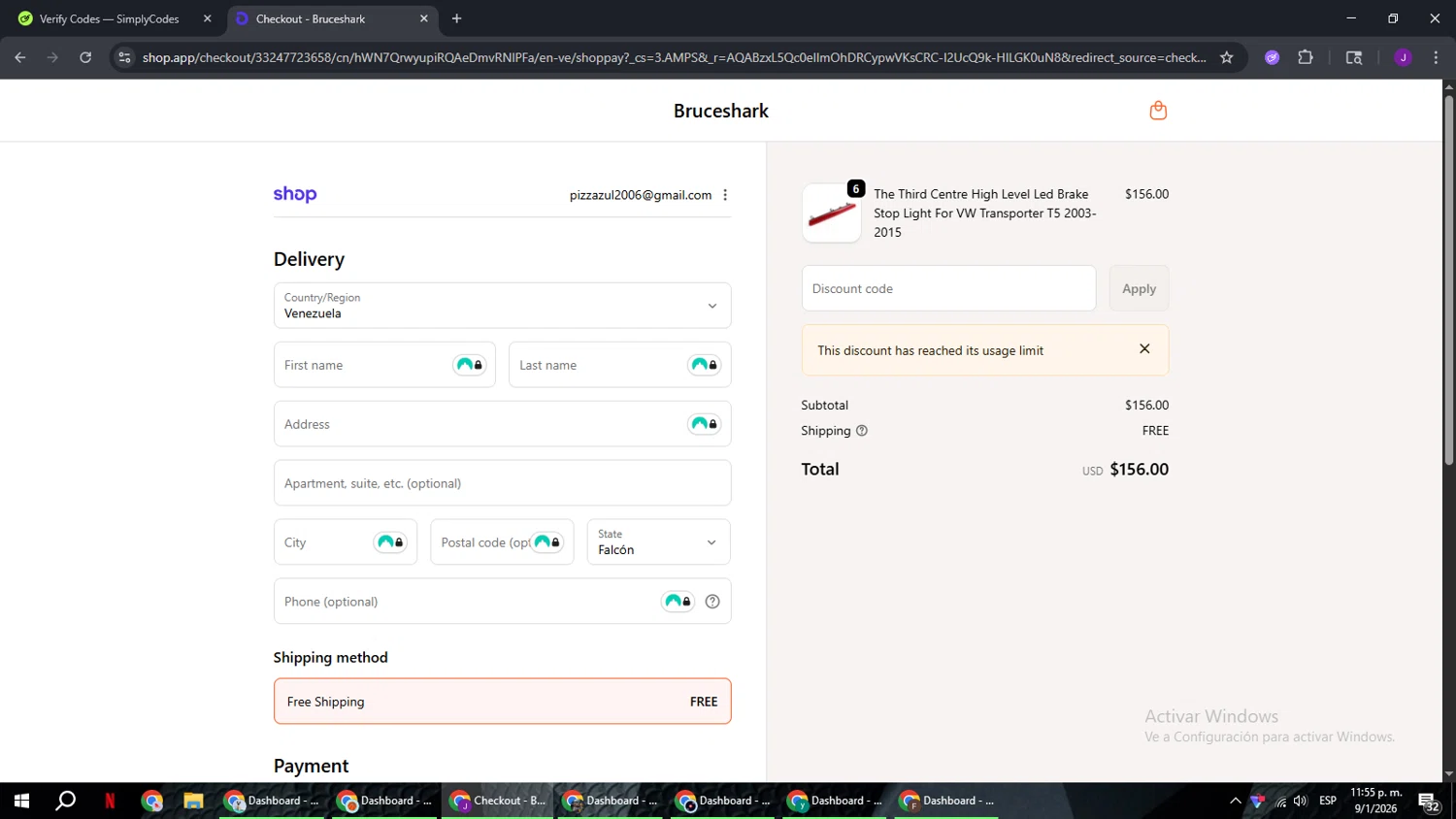Focus the Last name field
This screenshot has width=1456, height=819.
(x=619, y=365)
